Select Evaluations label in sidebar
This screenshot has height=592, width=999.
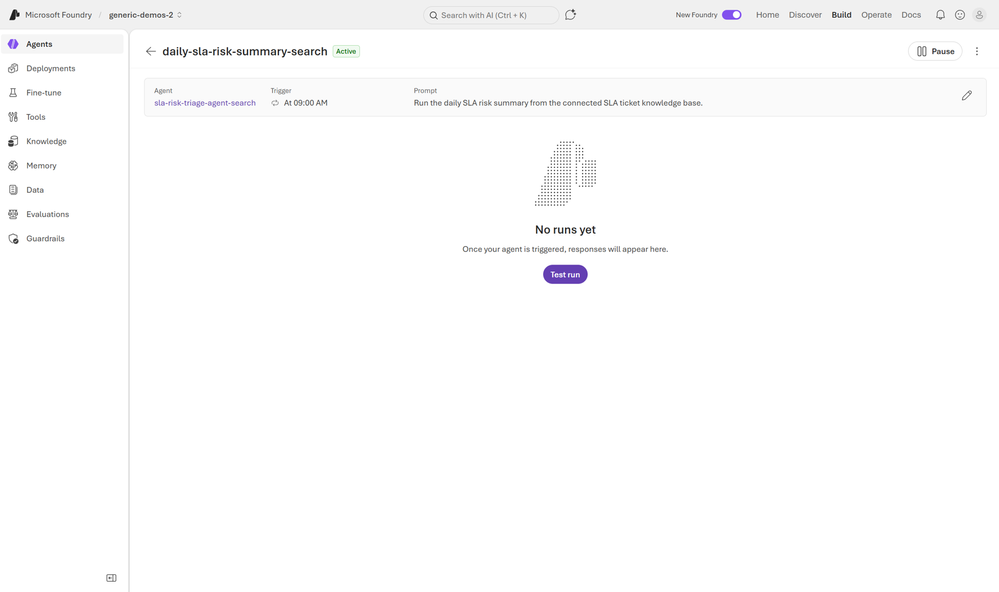47,214
